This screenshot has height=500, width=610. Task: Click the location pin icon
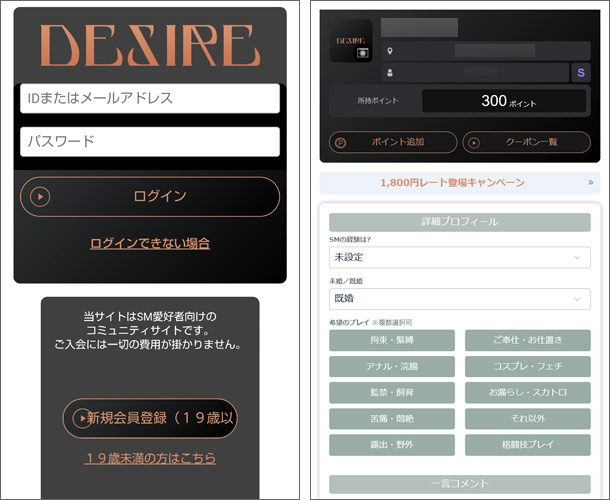[389, 51]
